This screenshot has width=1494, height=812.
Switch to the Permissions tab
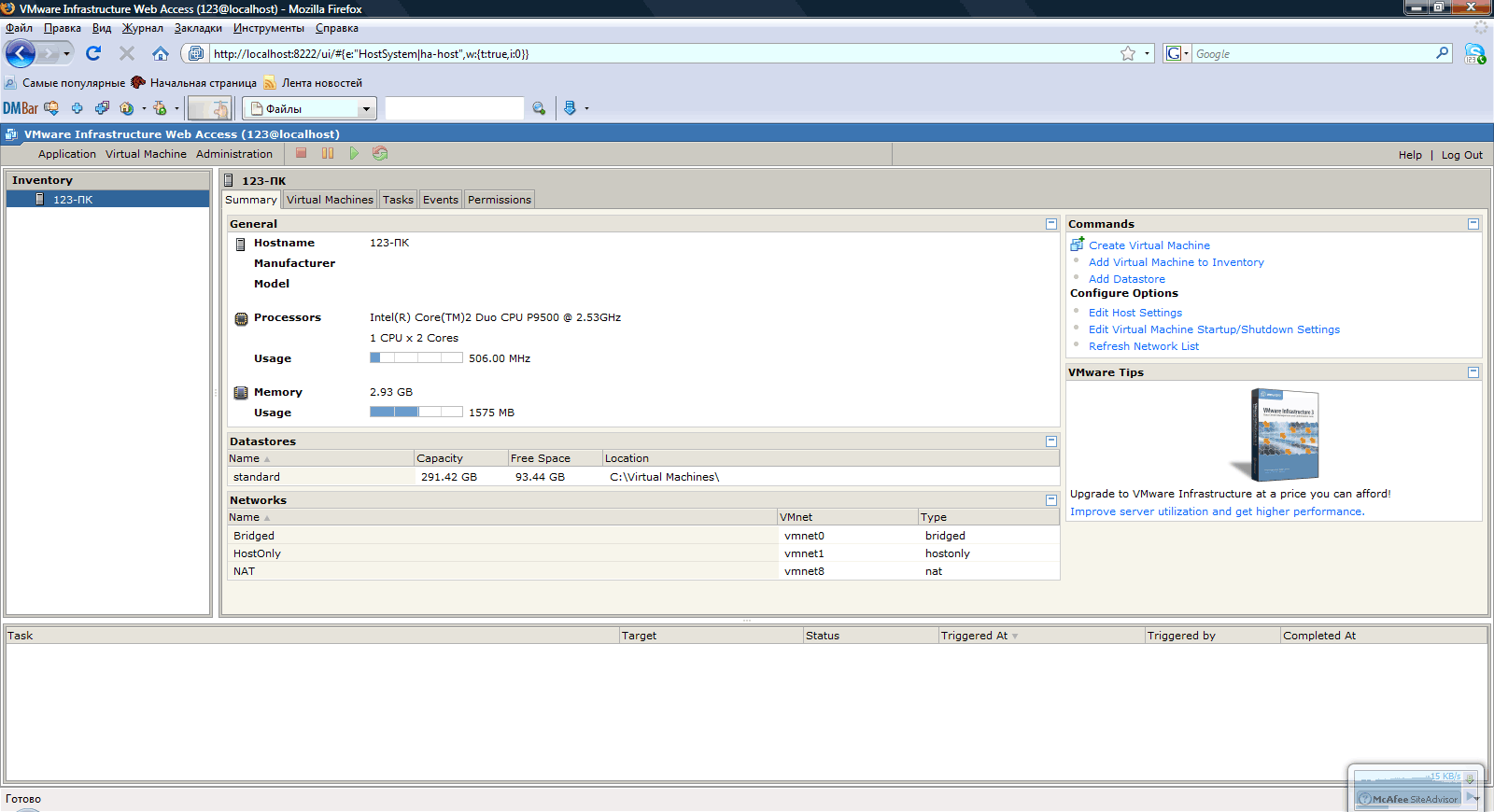click(x=500, y=200)
